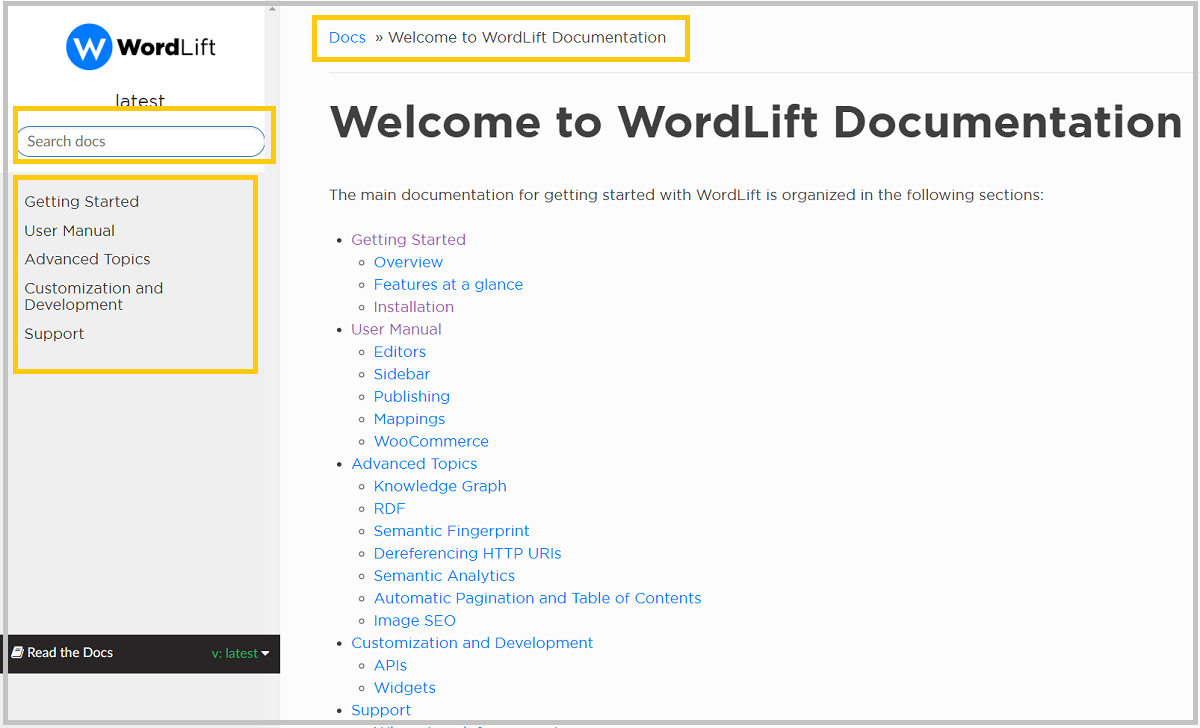Open Advanced Topics in the sidebar menu

(88, 259)
